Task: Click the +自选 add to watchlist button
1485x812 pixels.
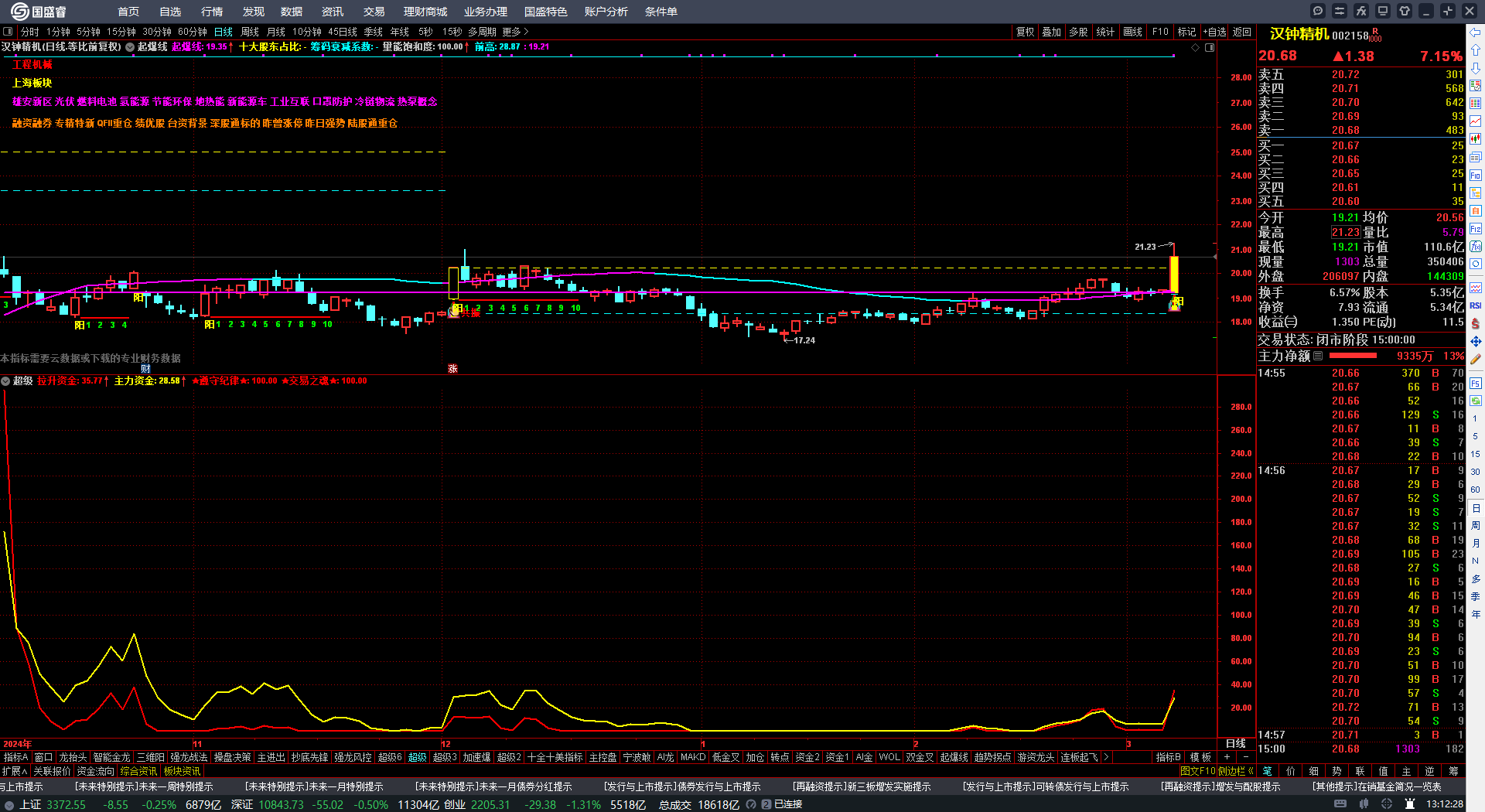Action: (1214, 32)
